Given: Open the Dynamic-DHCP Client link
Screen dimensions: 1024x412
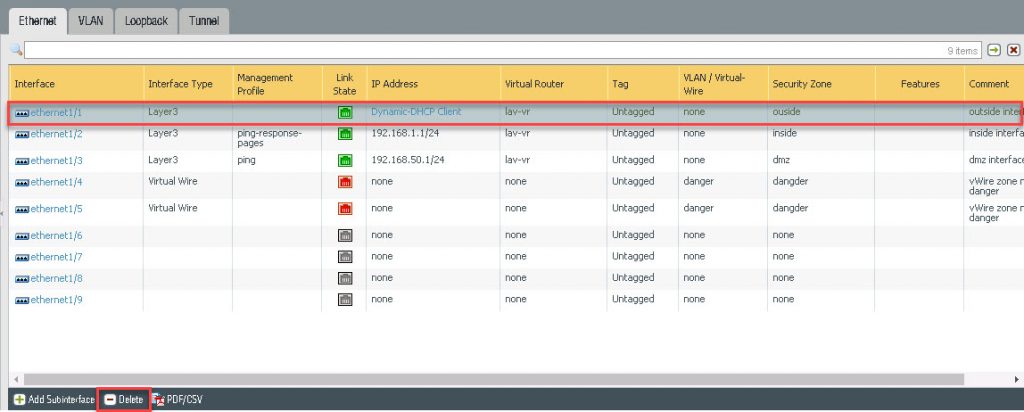Looking at the screenshot, I should (x=416, y=112).
